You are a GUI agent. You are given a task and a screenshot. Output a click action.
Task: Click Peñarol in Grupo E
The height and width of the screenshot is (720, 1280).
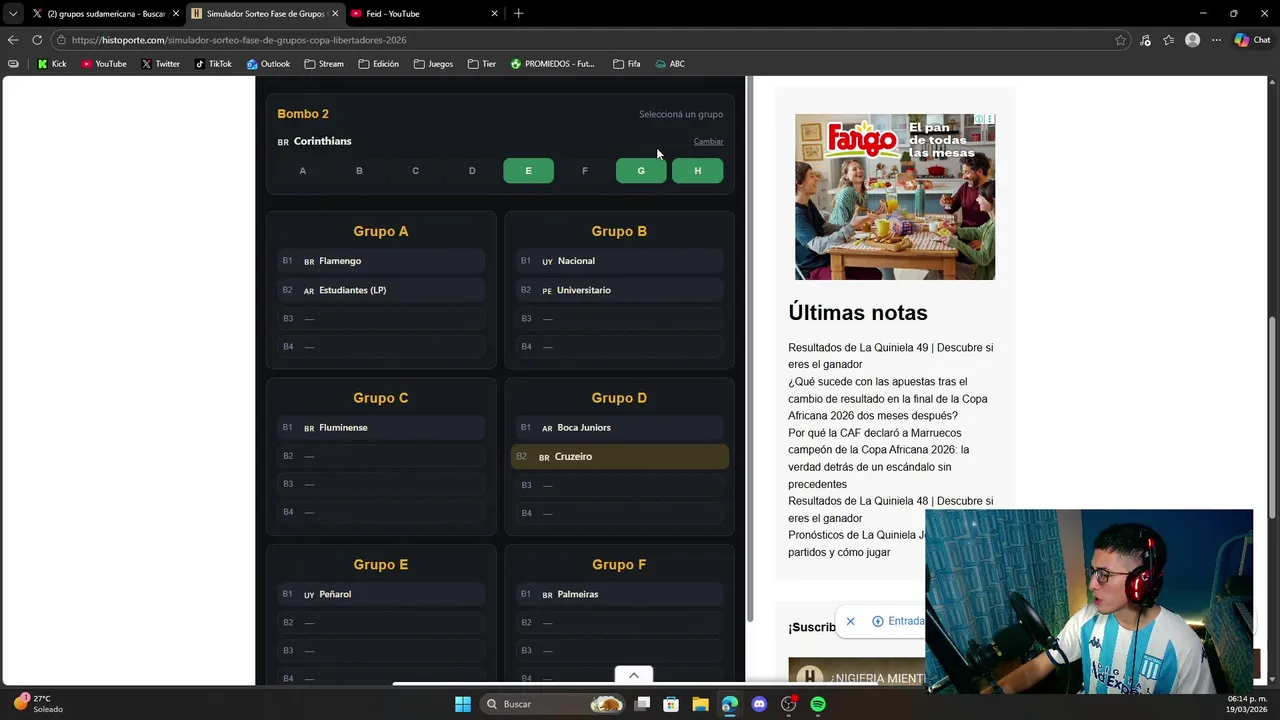tap(381, 594)
